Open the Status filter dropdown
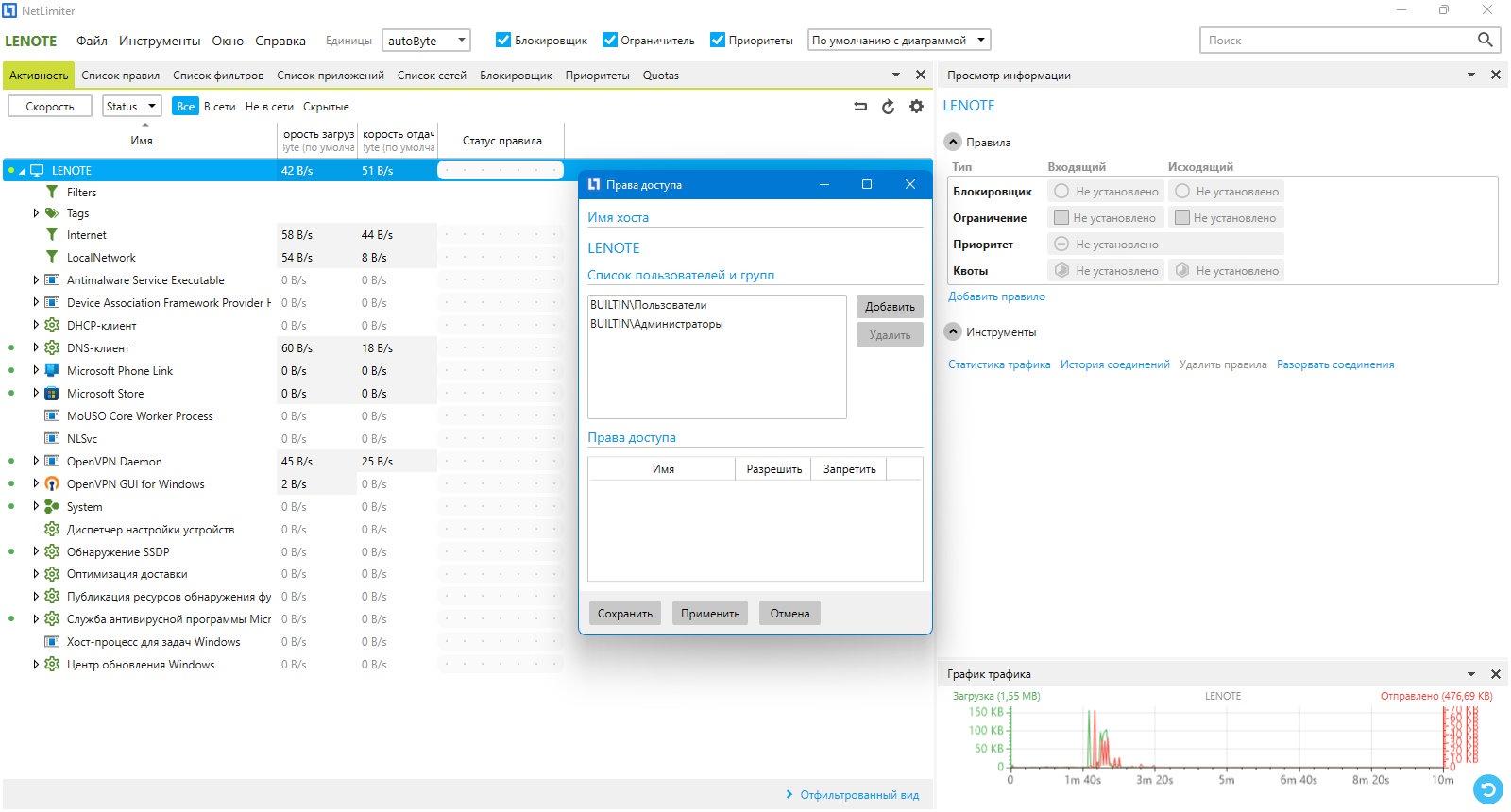The width and height of the screenshot is (1511, 812). point(131,106)
